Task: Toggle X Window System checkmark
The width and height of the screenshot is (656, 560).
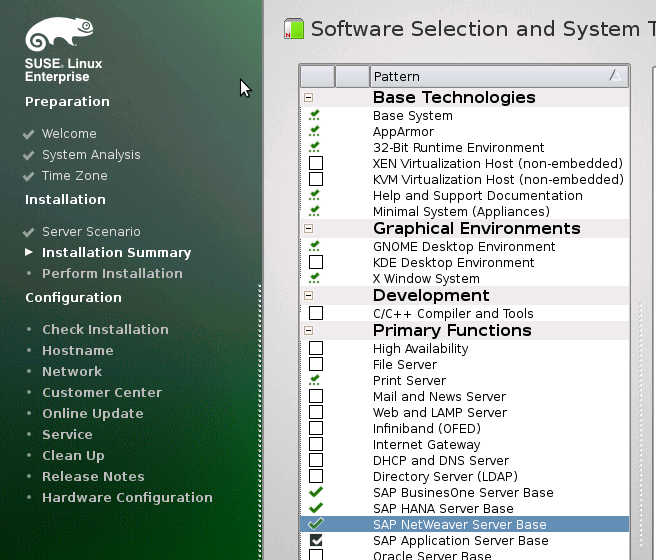Action: click(x=315, y=278)
